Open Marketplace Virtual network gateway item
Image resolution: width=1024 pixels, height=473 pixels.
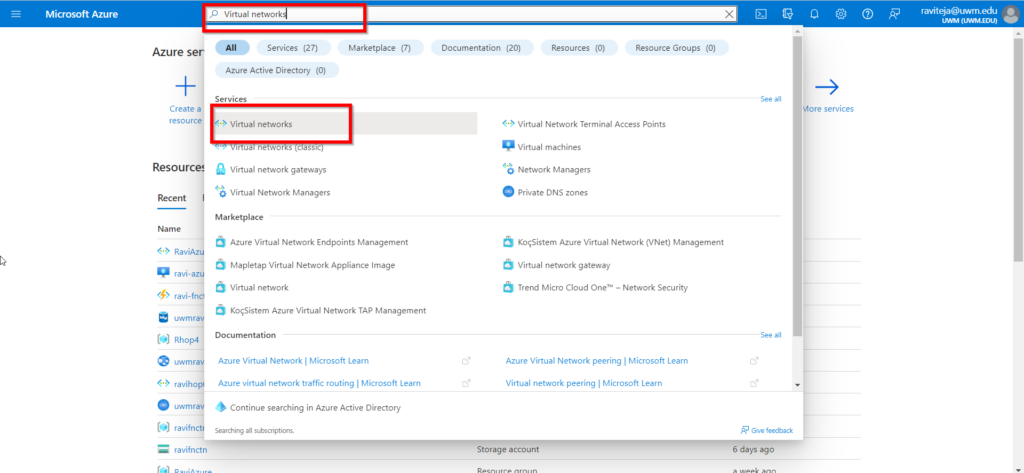tap(564, 265)
